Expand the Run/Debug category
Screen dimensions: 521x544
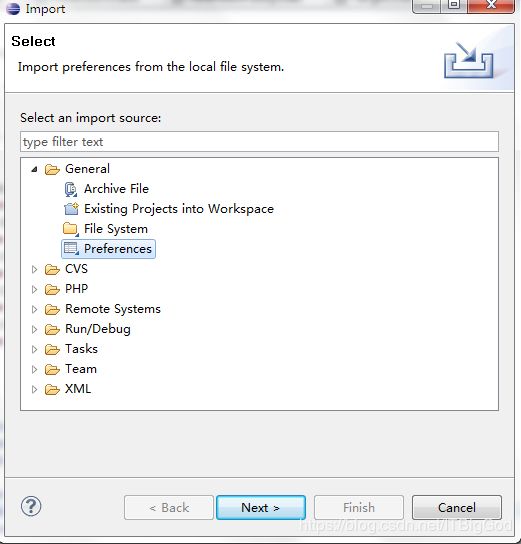(34, 329)
